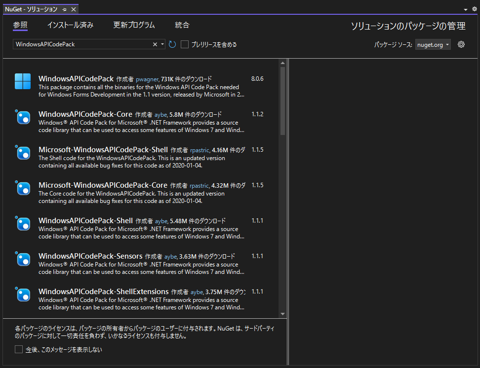This screenshot has height=368, width=480.
Task: Select the WindowsAPICodePack-Sensors package title
Action: point(90,256)
